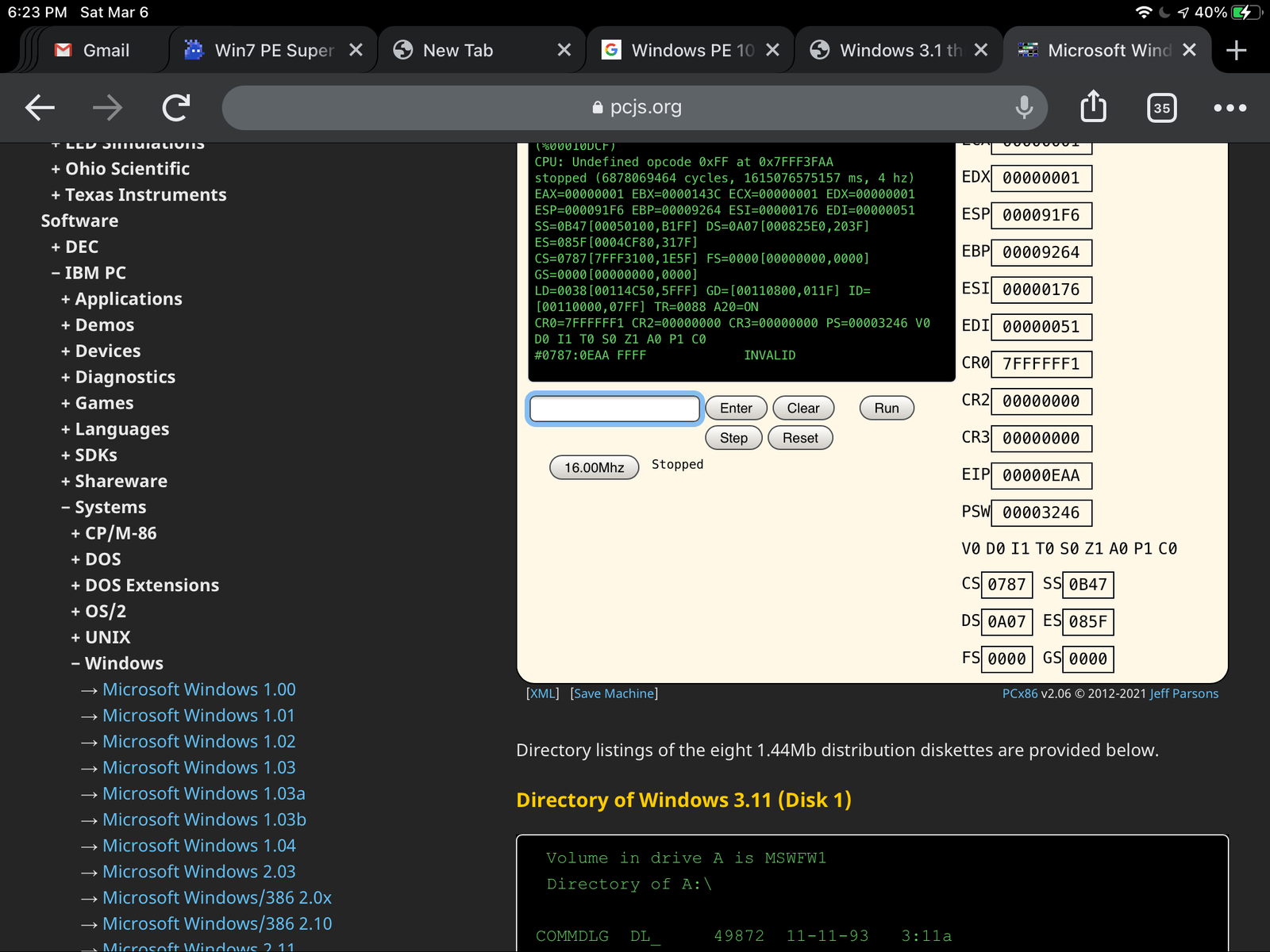This screenshot has height=952, width=1270.
Task: Toggle the 16.00Mhz speed button
Action: click(594, 468)
